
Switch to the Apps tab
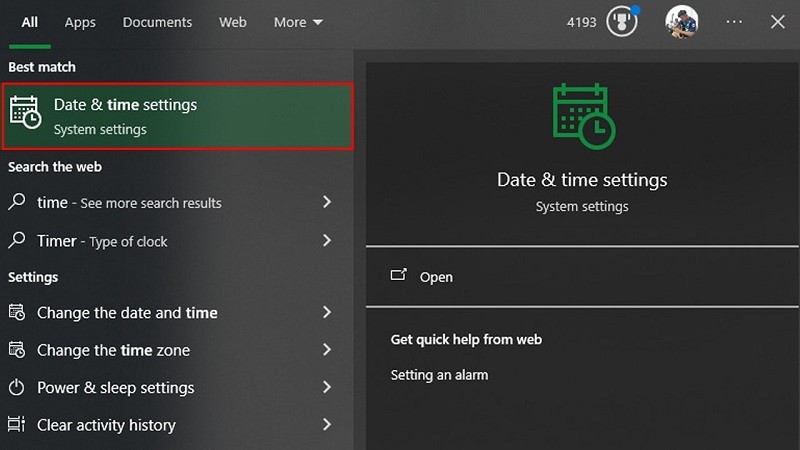80,22
